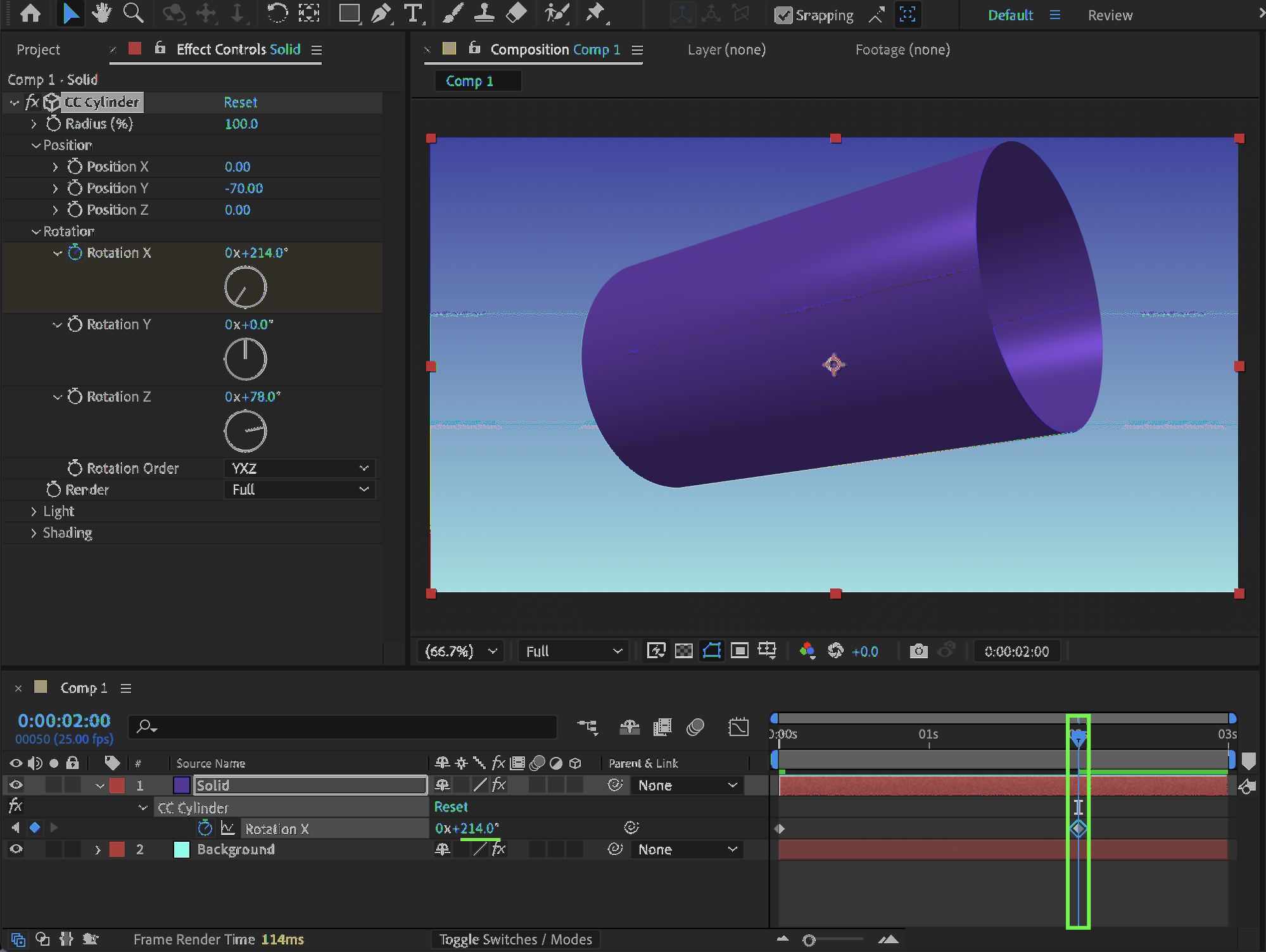The image size is (1266, 952).
Task: Select the Pen tool
Action: tap(381, 13)
